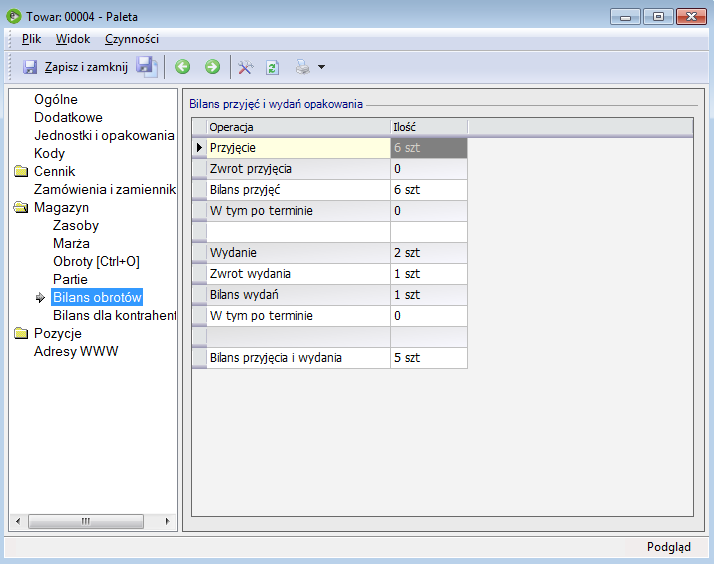This screenshot has height=564, width=714.
Task: Open Zasoby under Magazyn
Action: click(x=76, y=225)
